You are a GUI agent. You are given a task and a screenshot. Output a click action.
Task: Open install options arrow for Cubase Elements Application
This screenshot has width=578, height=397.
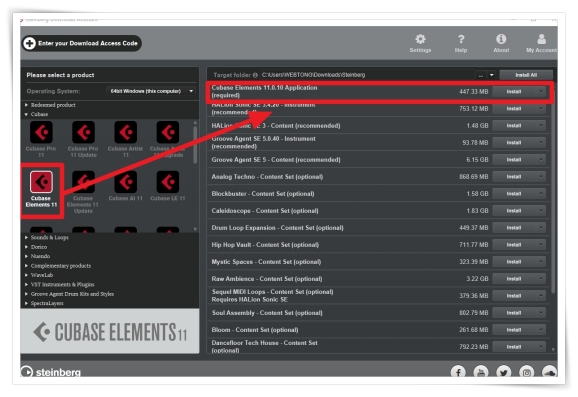541,91
